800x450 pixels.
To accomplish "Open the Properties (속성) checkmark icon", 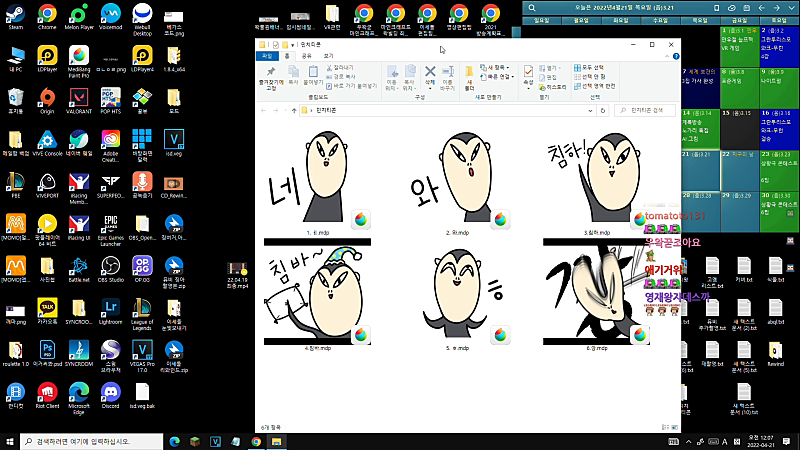I will 528,76.
